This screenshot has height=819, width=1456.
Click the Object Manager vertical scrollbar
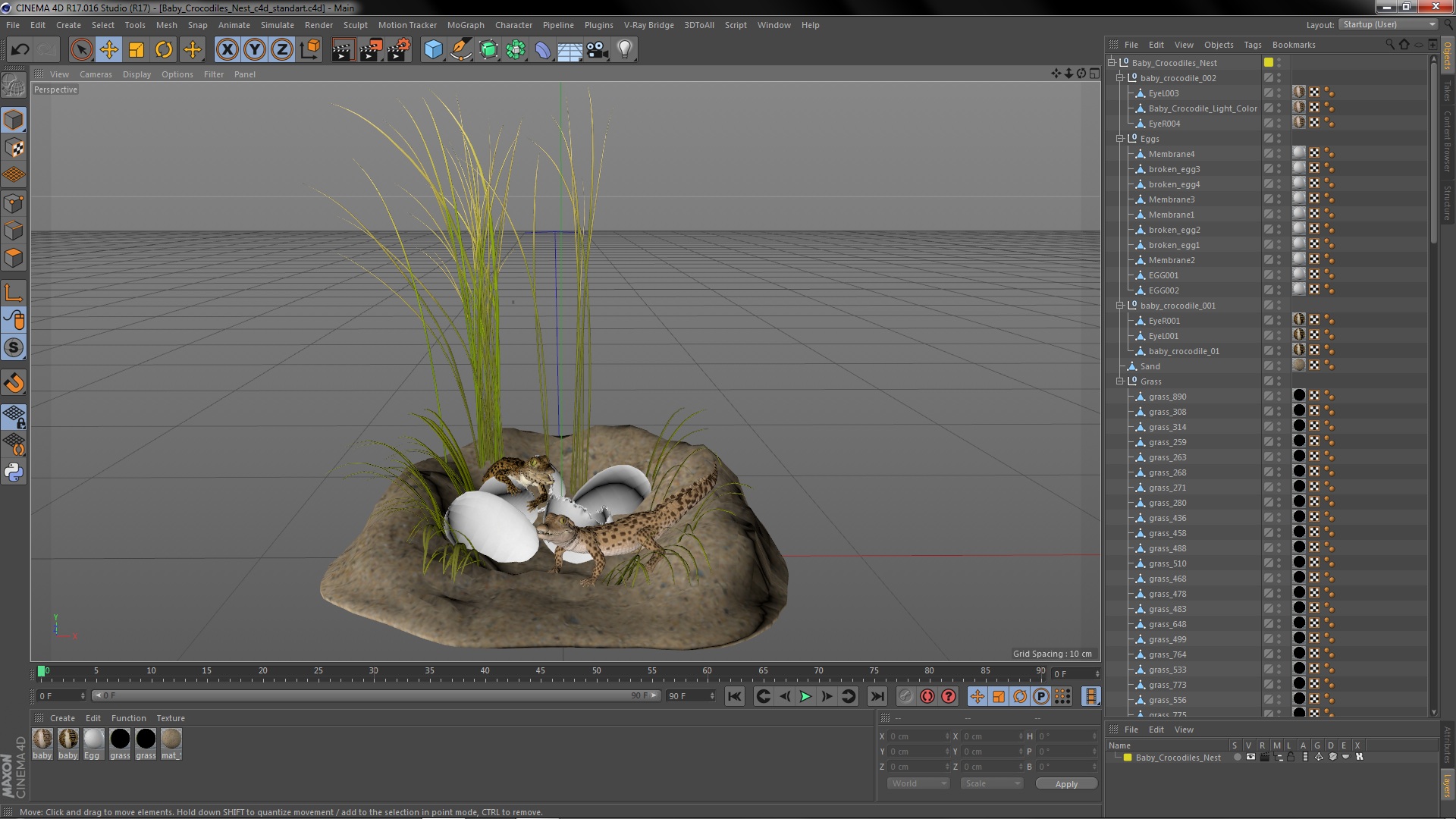point(1433,152)
